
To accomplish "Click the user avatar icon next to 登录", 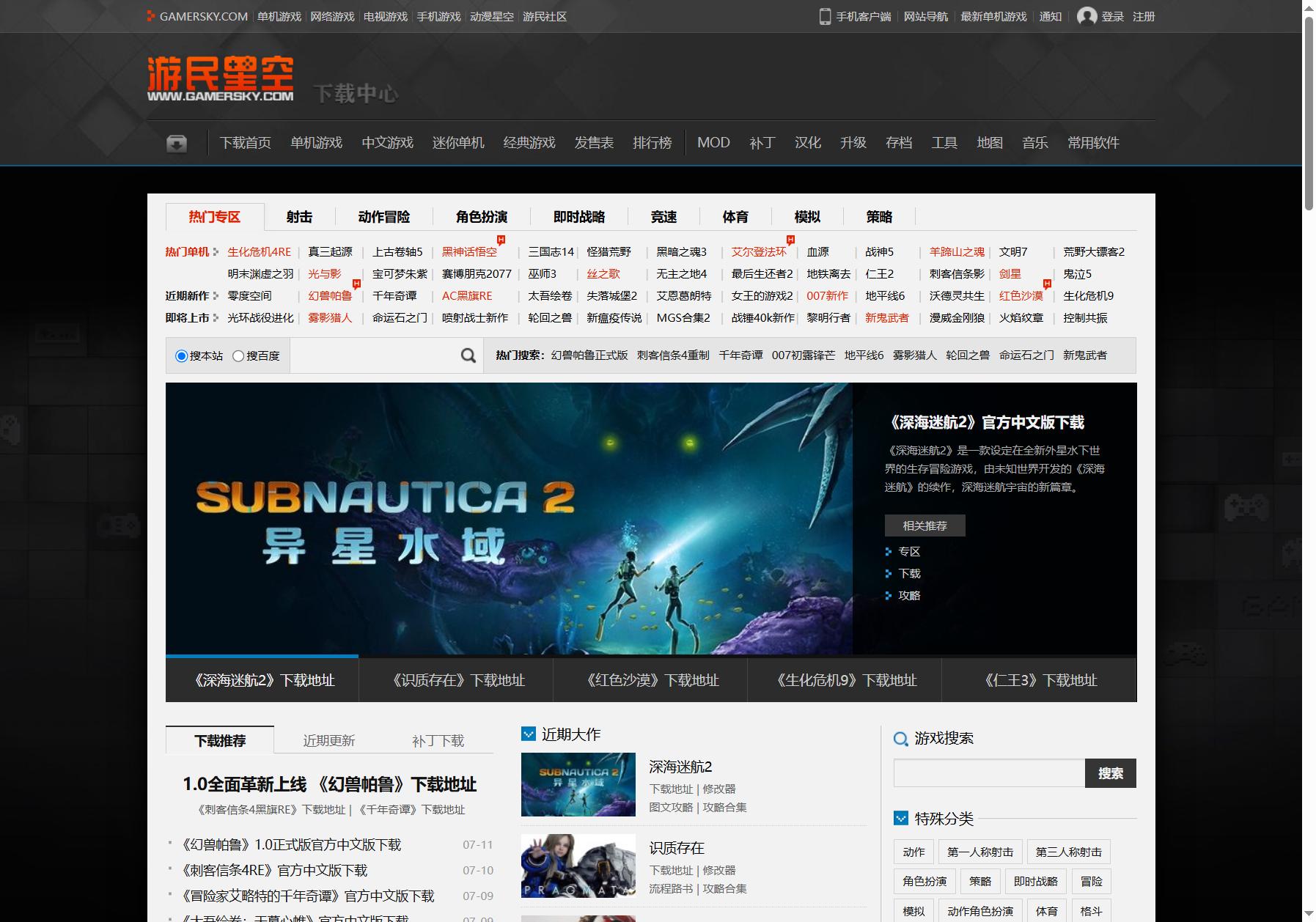I will (x=1087, y=16).
